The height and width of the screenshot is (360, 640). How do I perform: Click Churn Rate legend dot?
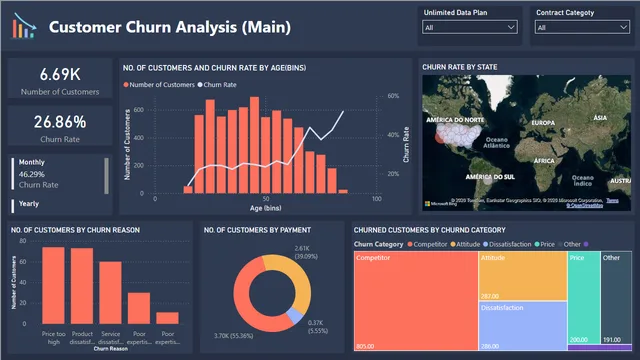(200, 85)
